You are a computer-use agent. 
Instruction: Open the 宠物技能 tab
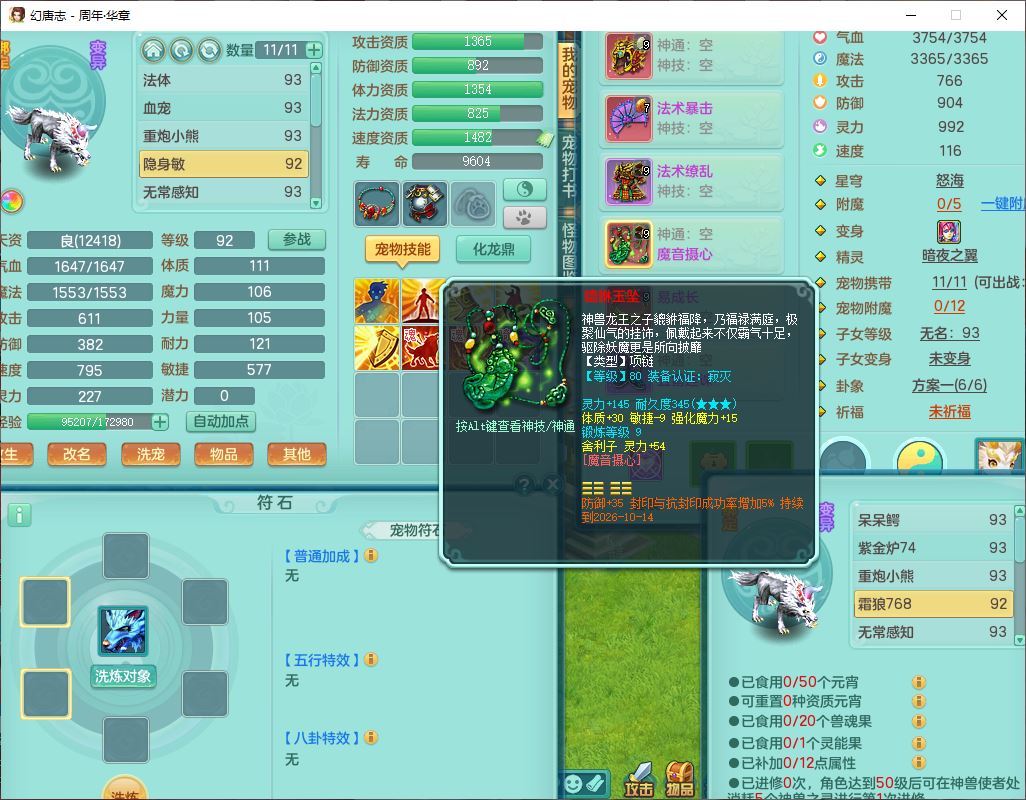click(x=402, y=249)
